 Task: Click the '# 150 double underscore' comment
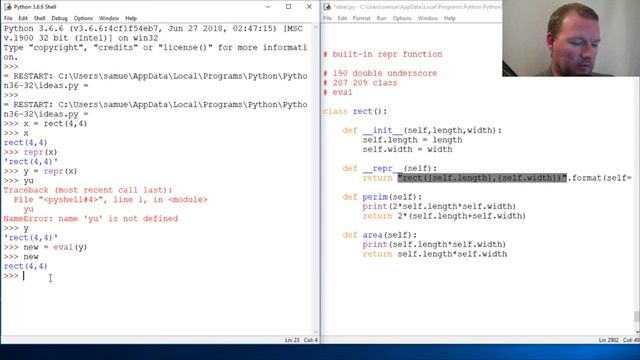(380, 73)
